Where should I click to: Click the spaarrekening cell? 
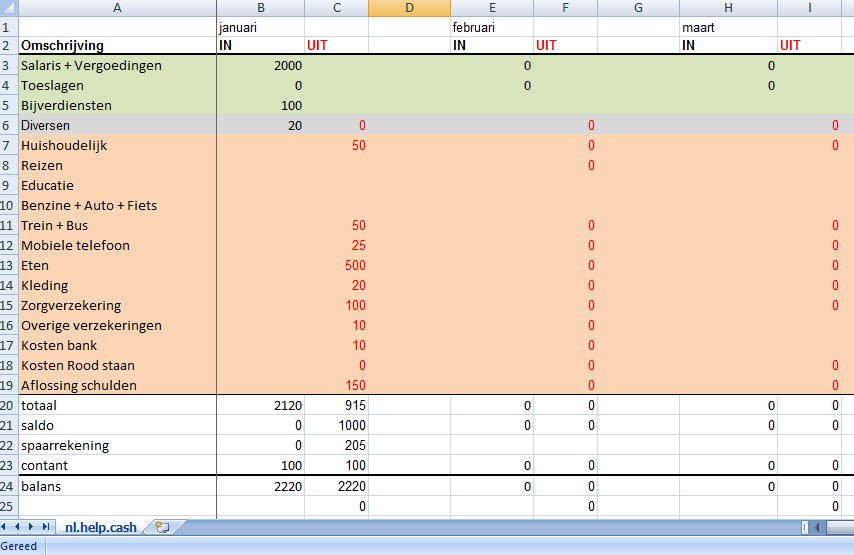point(117,445)
